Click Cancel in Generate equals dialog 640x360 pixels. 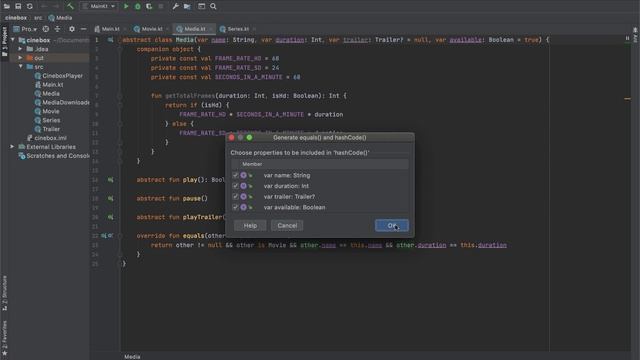point(287,225)
